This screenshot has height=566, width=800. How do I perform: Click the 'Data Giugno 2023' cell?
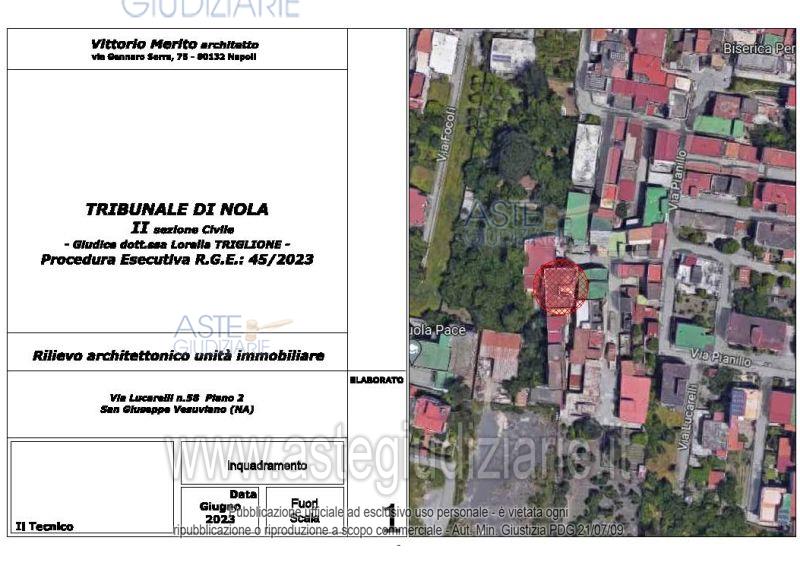(x=221, y=507)
